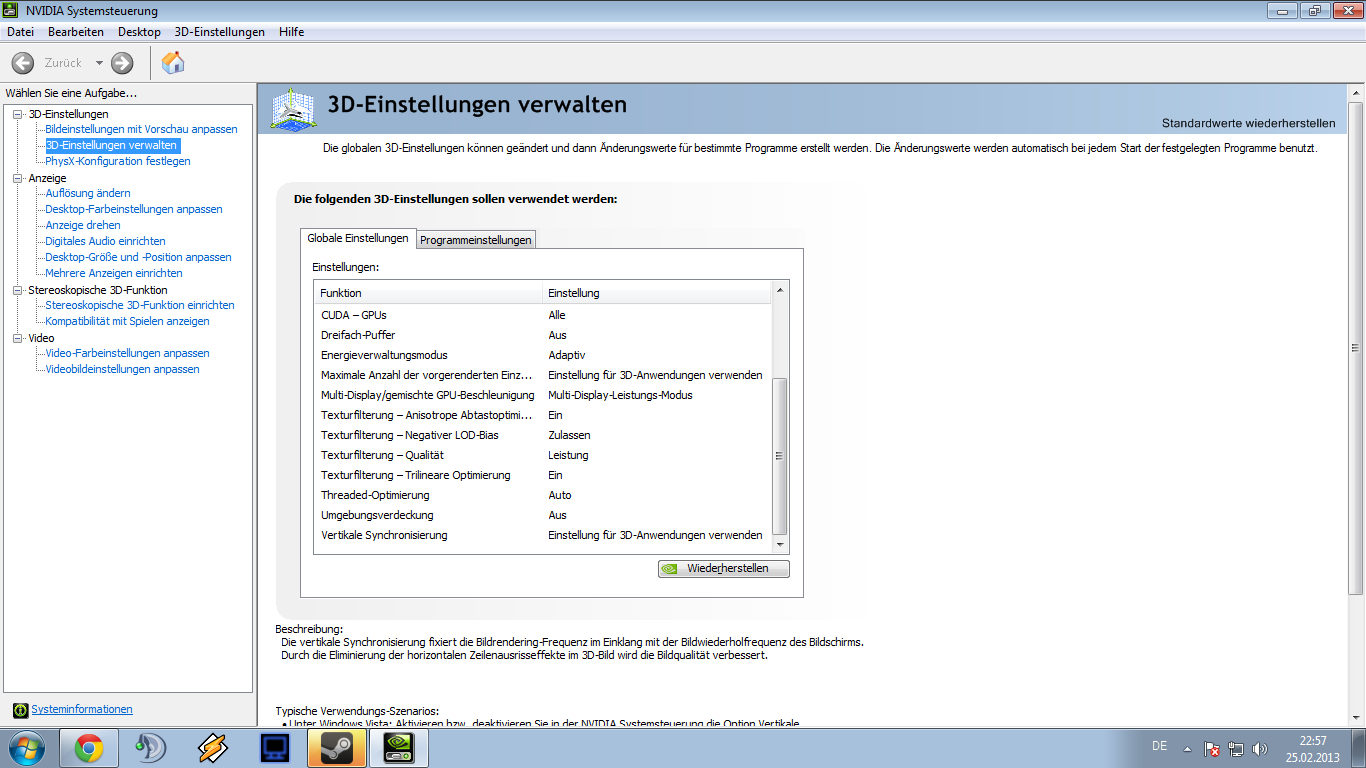1366x768 pixels.
Task: Open the Action Center flag icon
Action: [x=1211, y=748]
